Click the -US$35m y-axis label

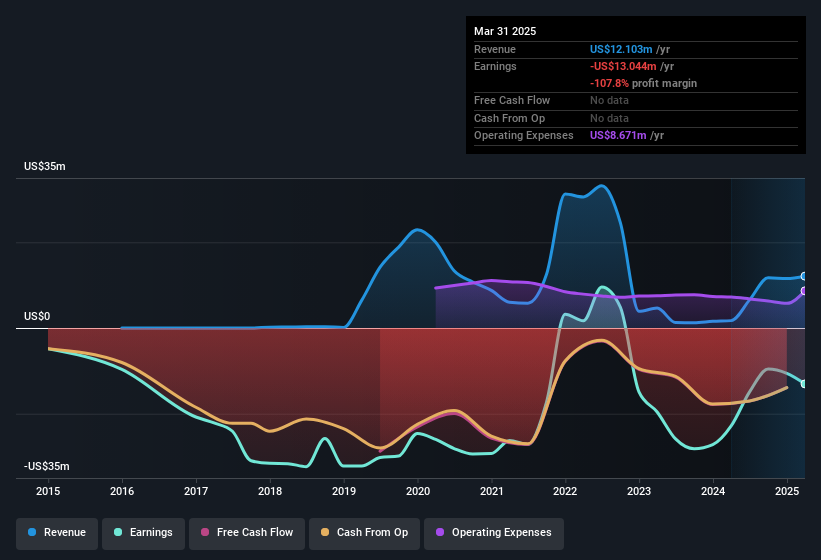coord(47,466)
